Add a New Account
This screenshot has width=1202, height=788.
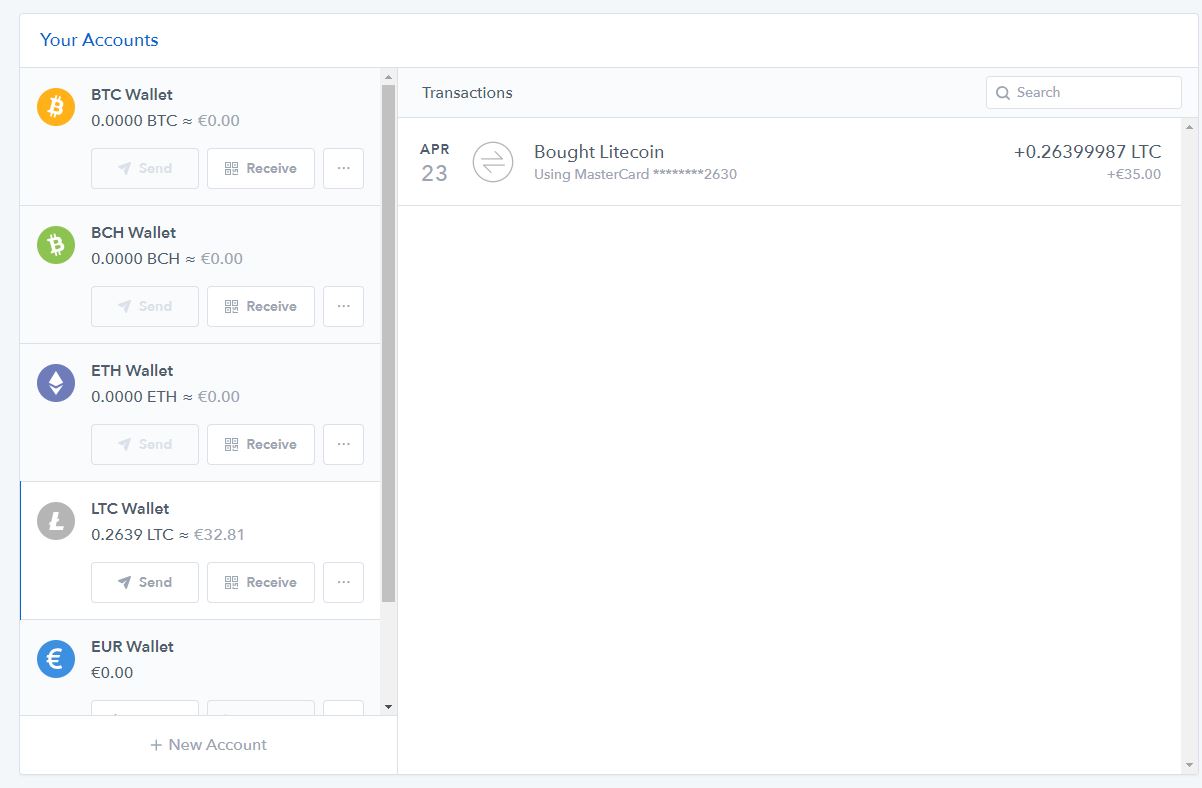208,745
